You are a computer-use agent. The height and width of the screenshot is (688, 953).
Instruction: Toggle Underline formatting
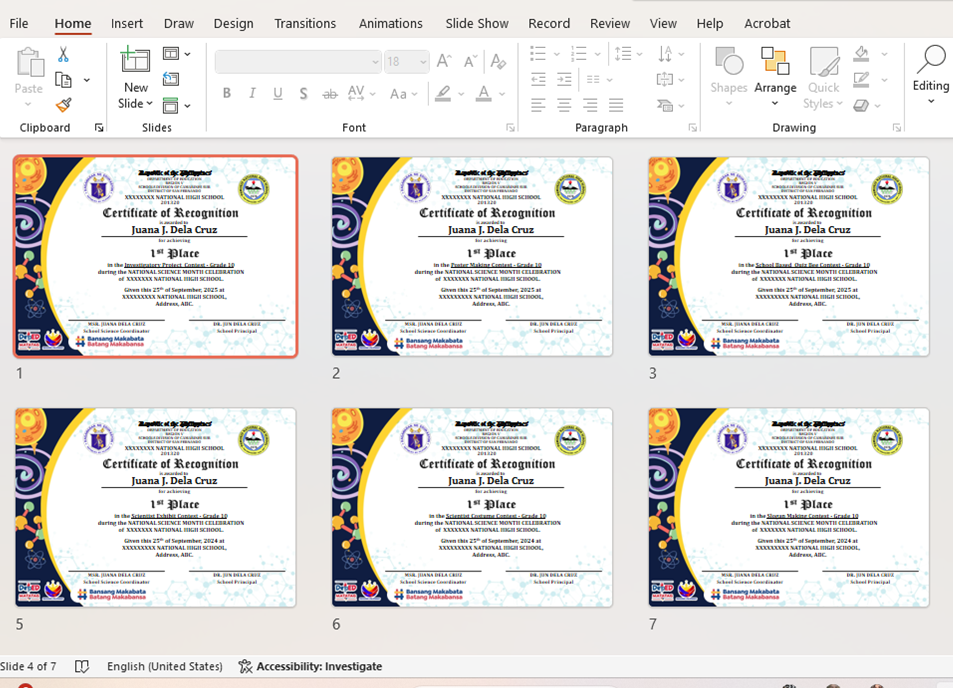coord(278,94)
